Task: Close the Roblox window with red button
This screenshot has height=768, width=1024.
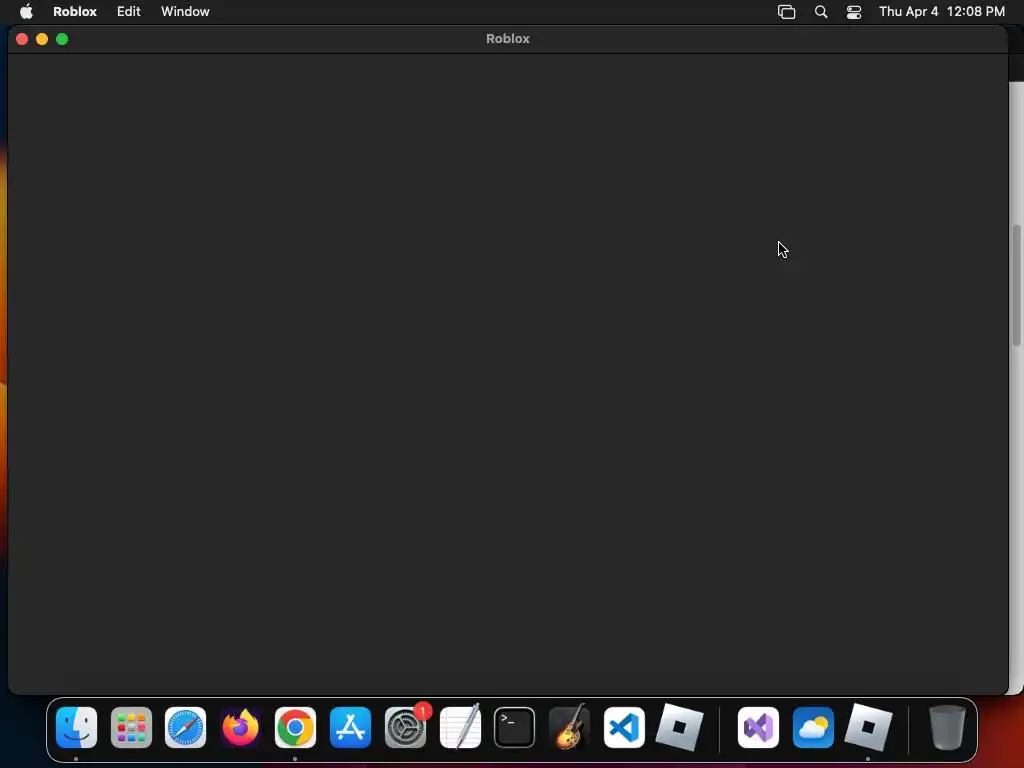Action: [x=22, y=39]
